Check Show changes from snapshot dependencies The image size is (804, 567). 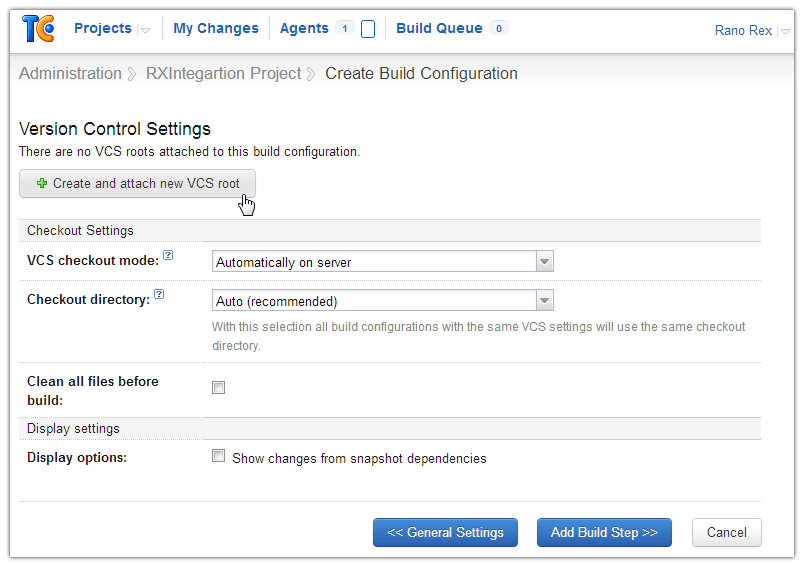point(218,456)
